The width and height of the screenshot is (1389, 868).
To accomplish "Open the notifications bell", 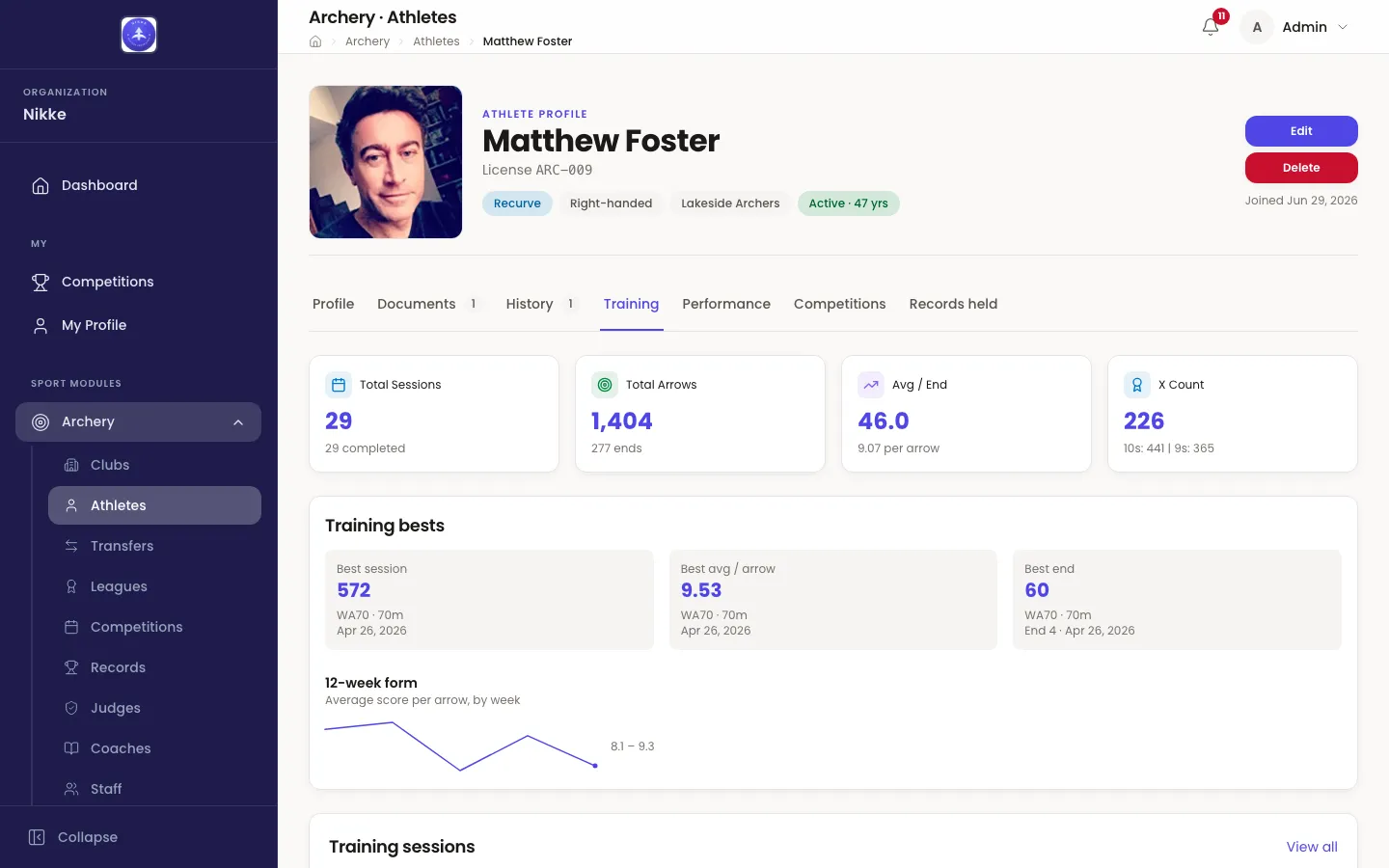I will 1211,27.
